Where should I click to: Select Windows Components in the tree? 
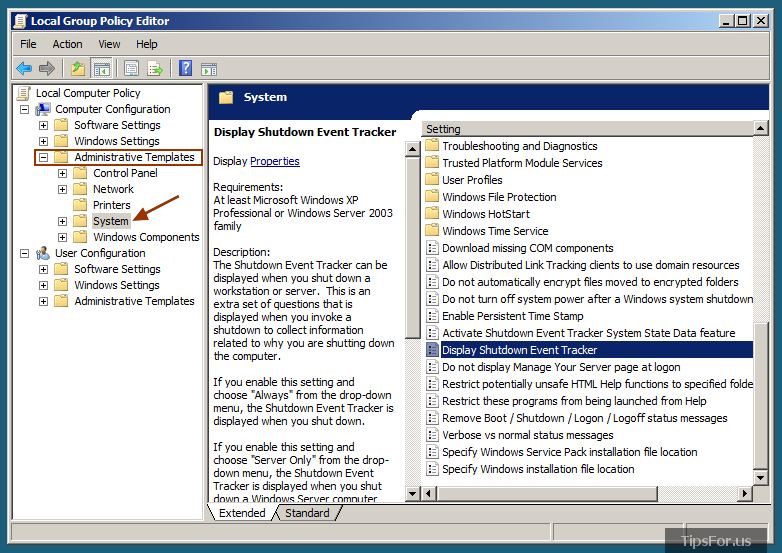[146, 237]
